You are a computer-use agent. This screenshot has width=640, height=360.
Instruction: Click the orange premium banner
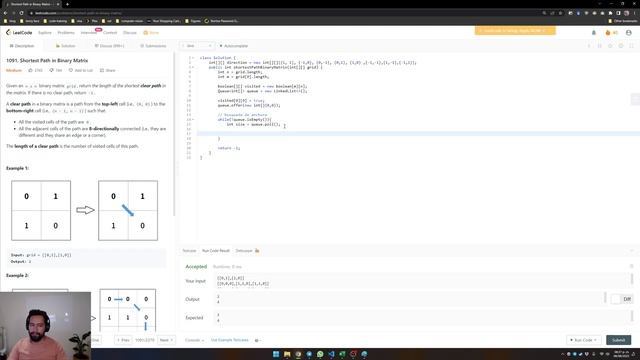click(515, 31)
